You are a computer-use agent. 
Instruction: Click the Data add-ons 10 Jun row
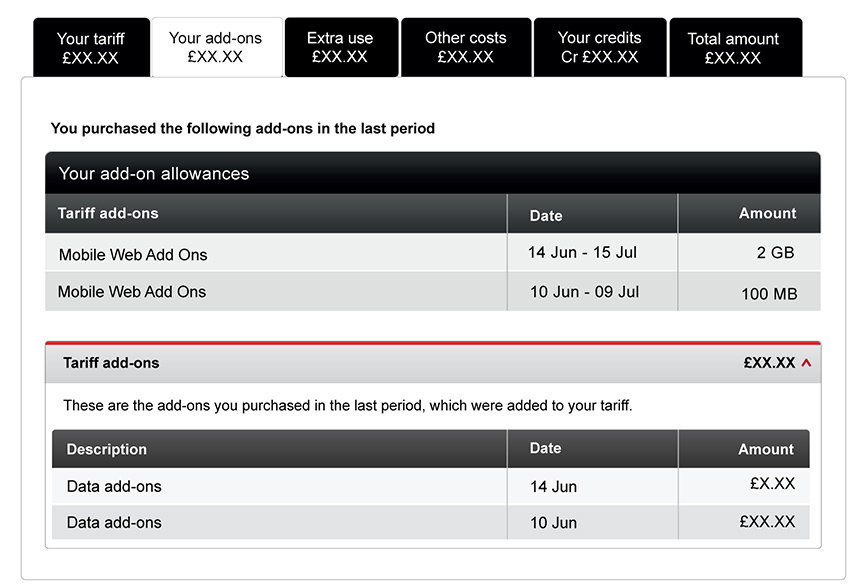[x=430, y=522]
